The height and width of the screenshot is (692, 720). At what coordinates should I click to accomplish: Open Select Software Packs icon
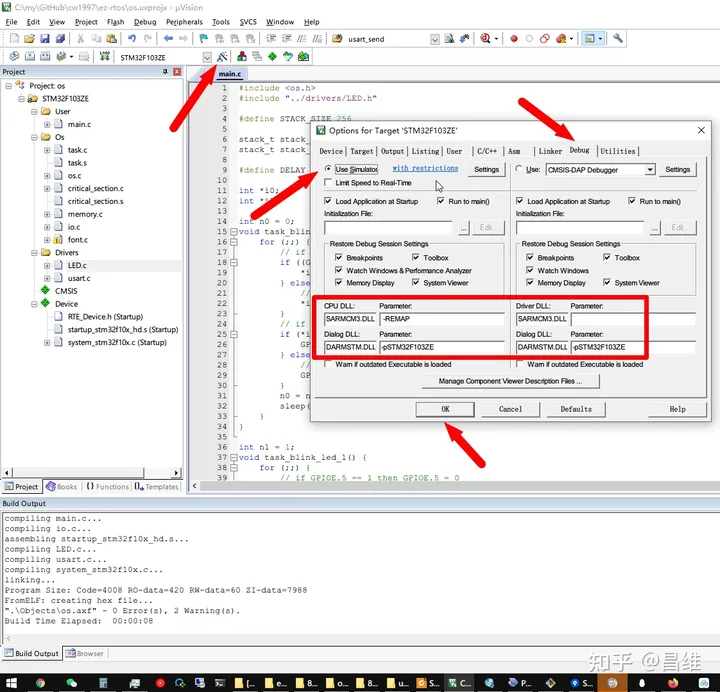[288, 56]
